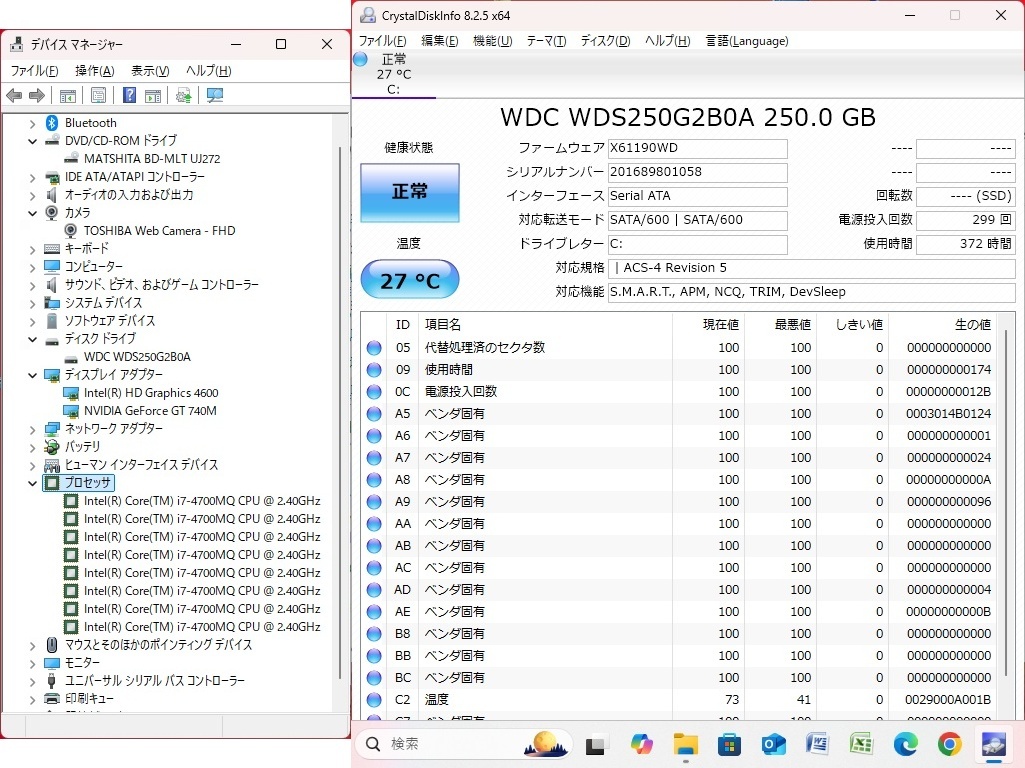This screenshot has height=768, width=1025.
Task: Click the serial number field 201689801058
Action: (697, 173)
